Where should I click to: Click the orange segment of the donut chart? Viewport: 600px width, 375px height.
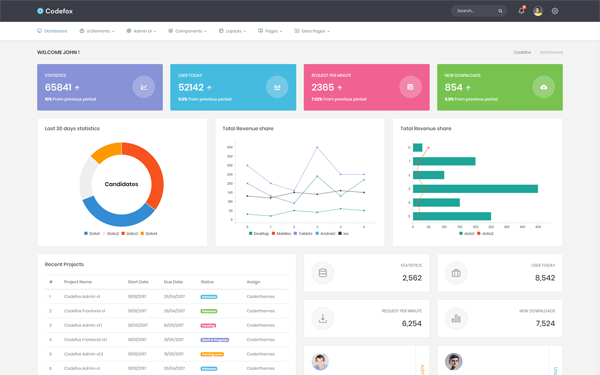tap(107, 152)
